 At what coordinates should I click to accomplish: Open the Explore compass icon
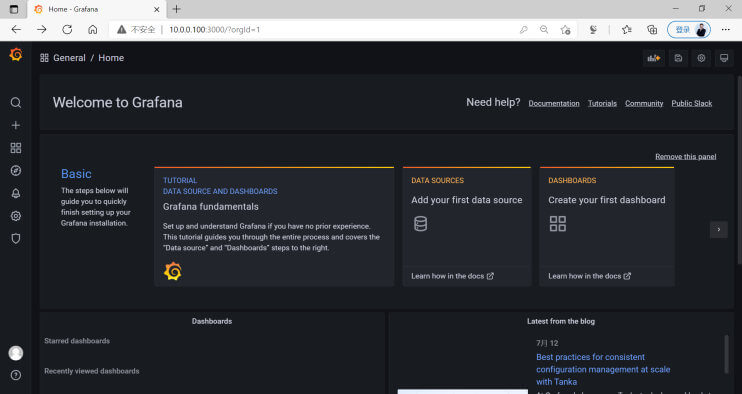16,171
